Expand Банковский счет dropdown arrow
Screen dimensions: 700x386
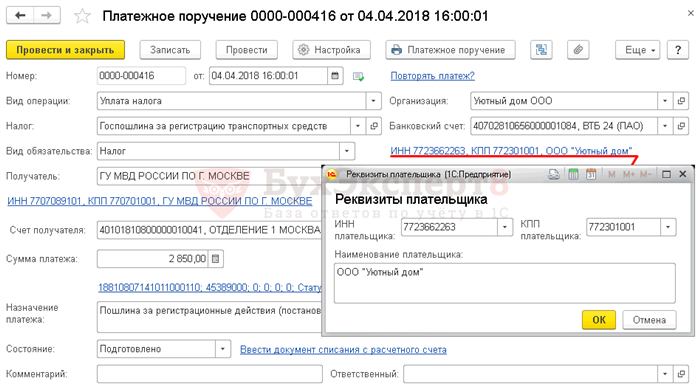[665, 126]
